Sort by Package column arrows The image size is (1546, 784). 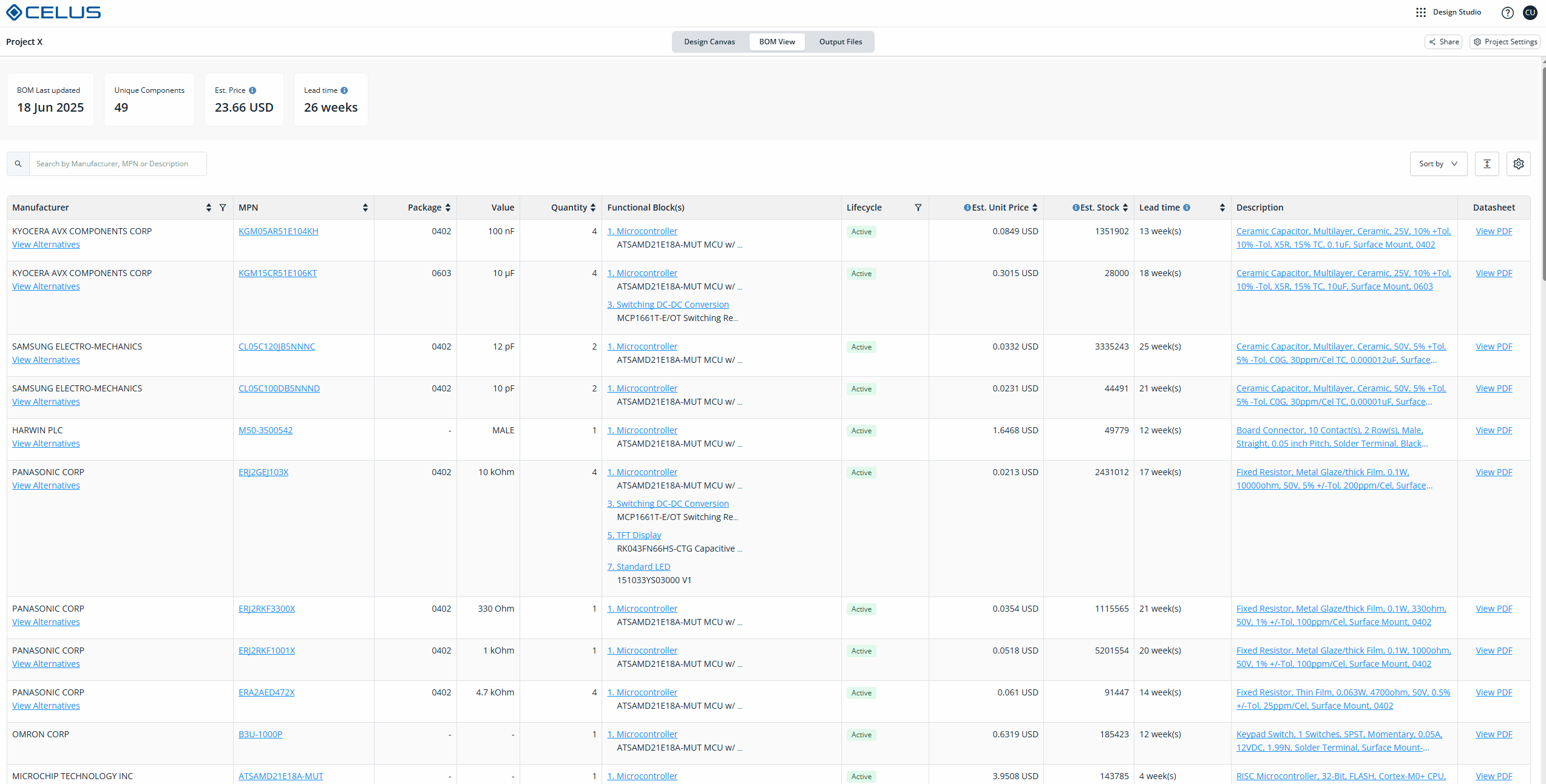448,208
